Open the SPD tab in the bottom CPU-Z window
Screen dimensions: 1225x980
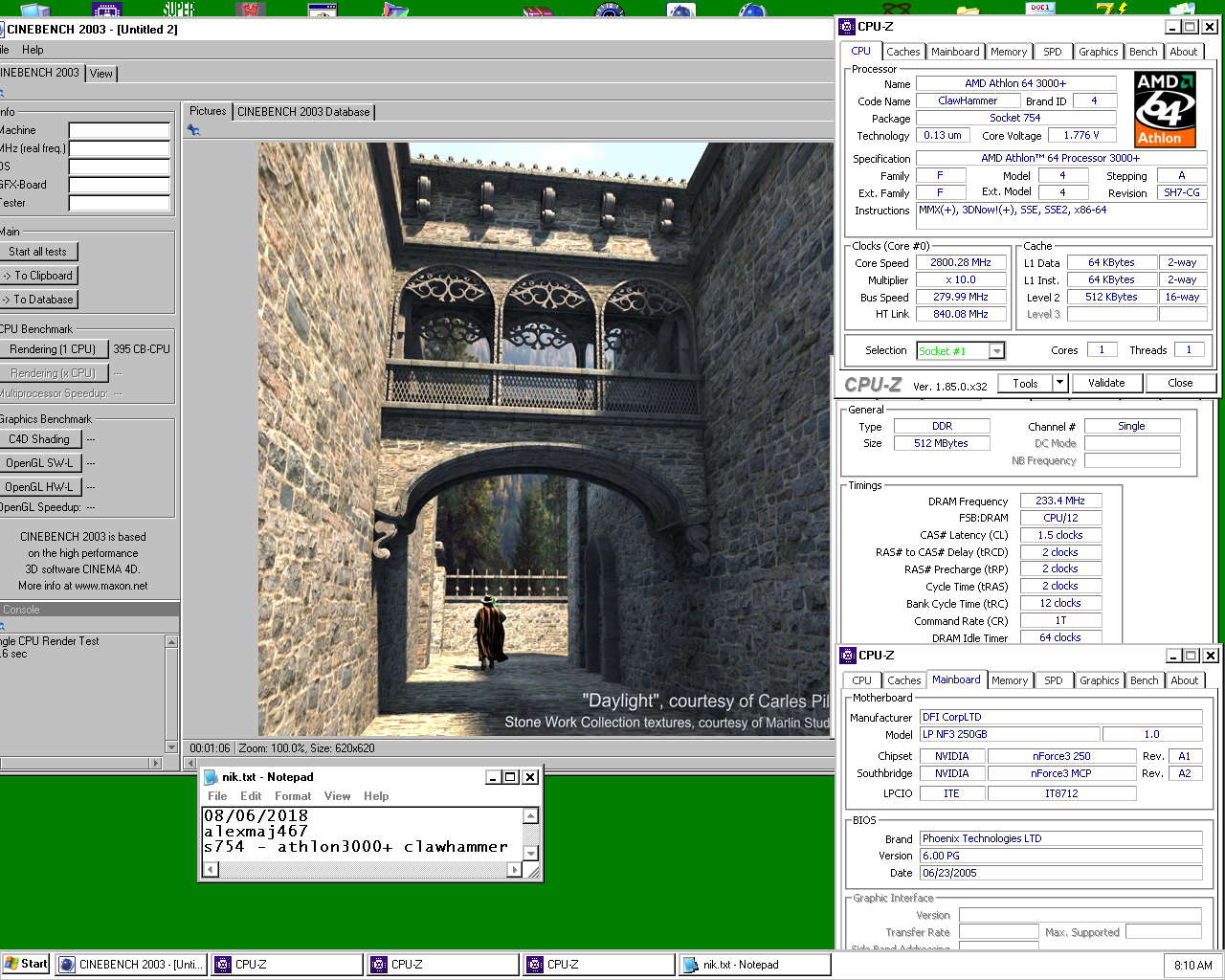pyautogui.click(x=1054, y=681)
